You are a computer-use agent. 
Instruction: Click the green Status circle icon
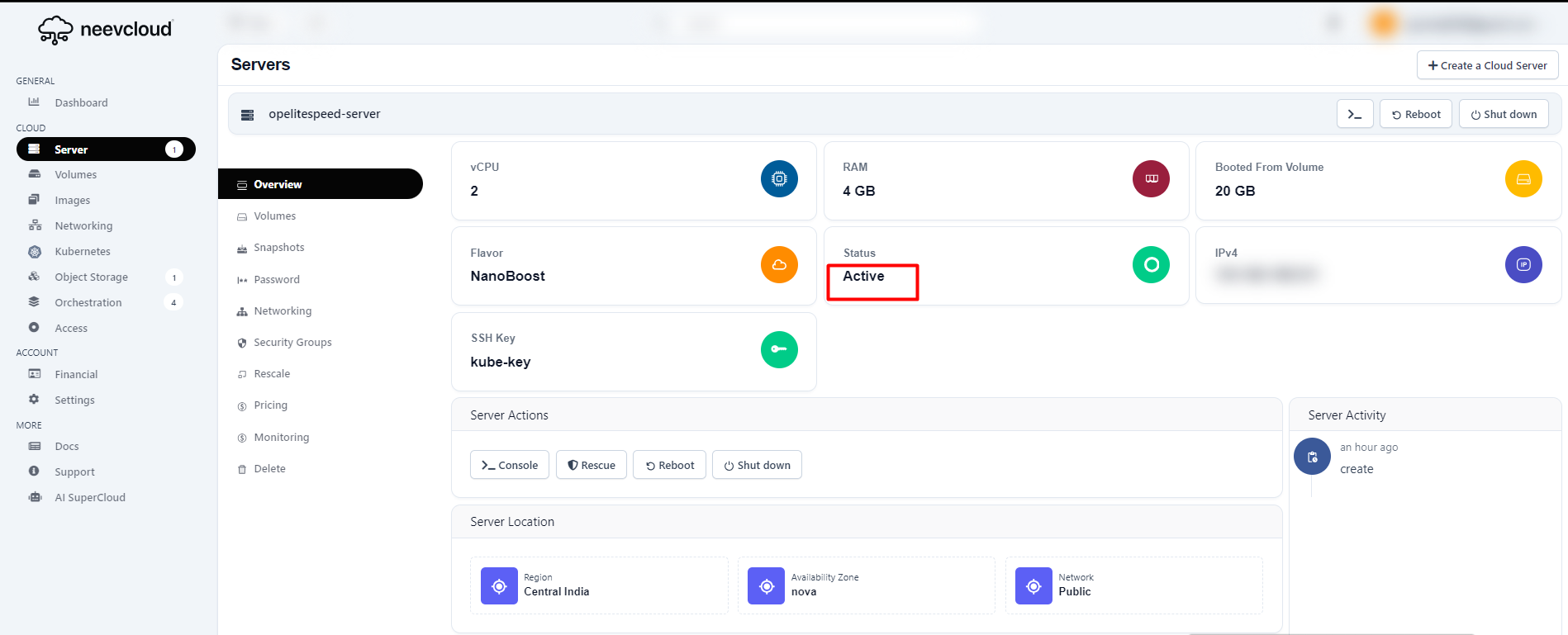1150,264
